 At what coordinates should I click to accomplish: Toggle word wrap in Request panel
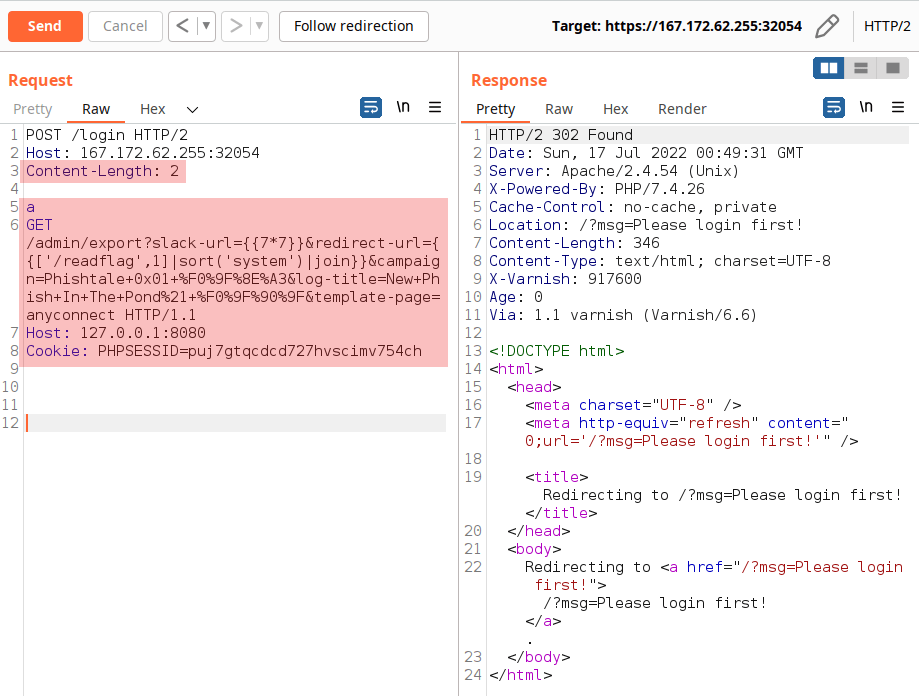pos(371,108)
